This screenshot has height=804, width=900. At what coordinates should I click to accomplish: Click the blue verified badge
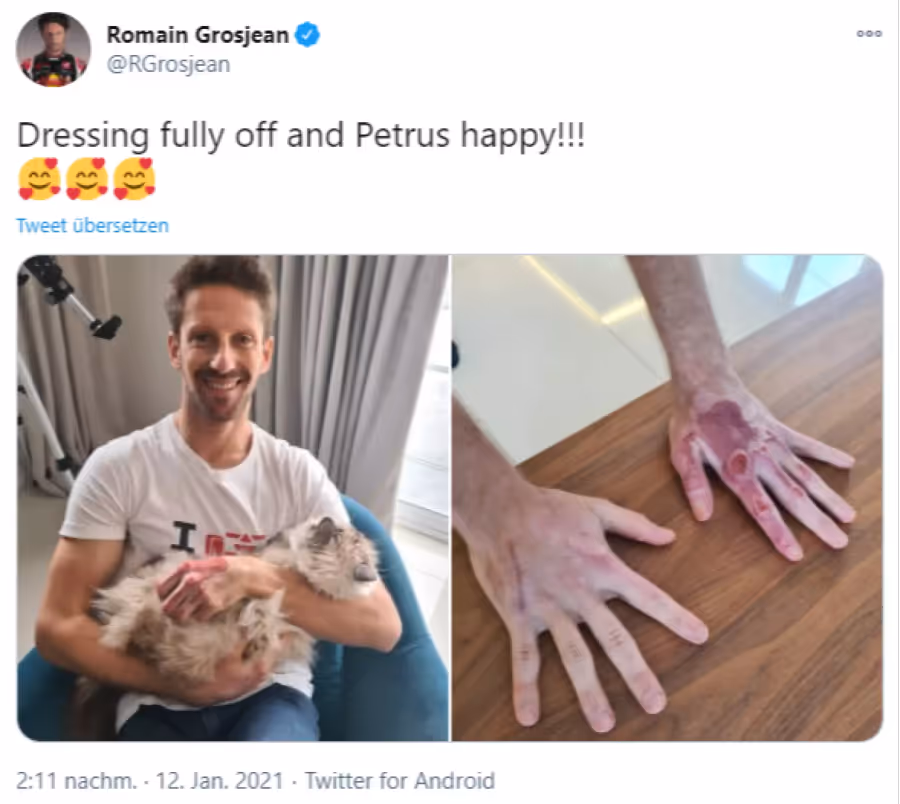click(x=307, y=35)
